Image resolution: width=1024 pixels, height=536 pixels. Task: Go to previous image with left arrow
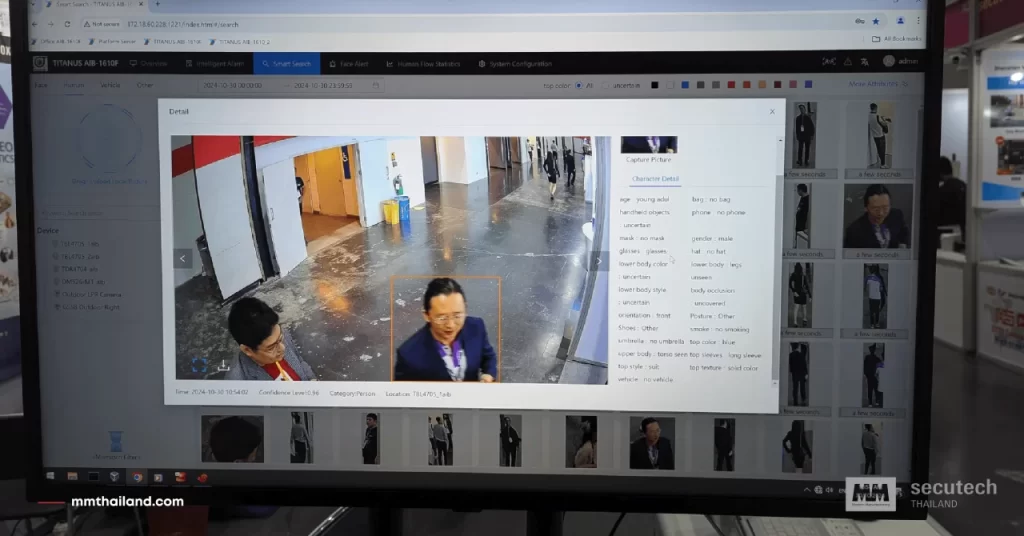tap(183, 259)
